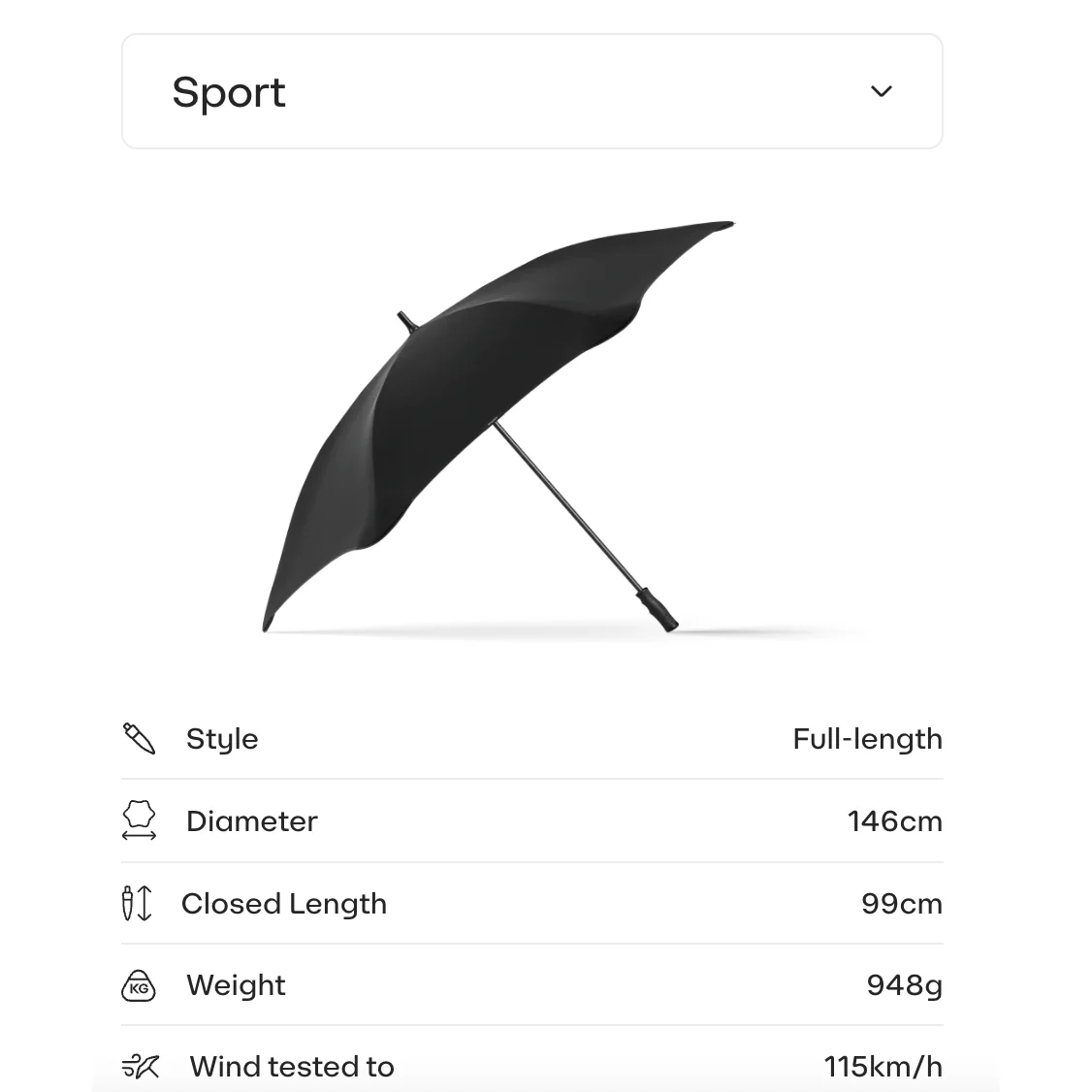
Task: Click the black umbrella product image
Action: click(x=498, y=427)
